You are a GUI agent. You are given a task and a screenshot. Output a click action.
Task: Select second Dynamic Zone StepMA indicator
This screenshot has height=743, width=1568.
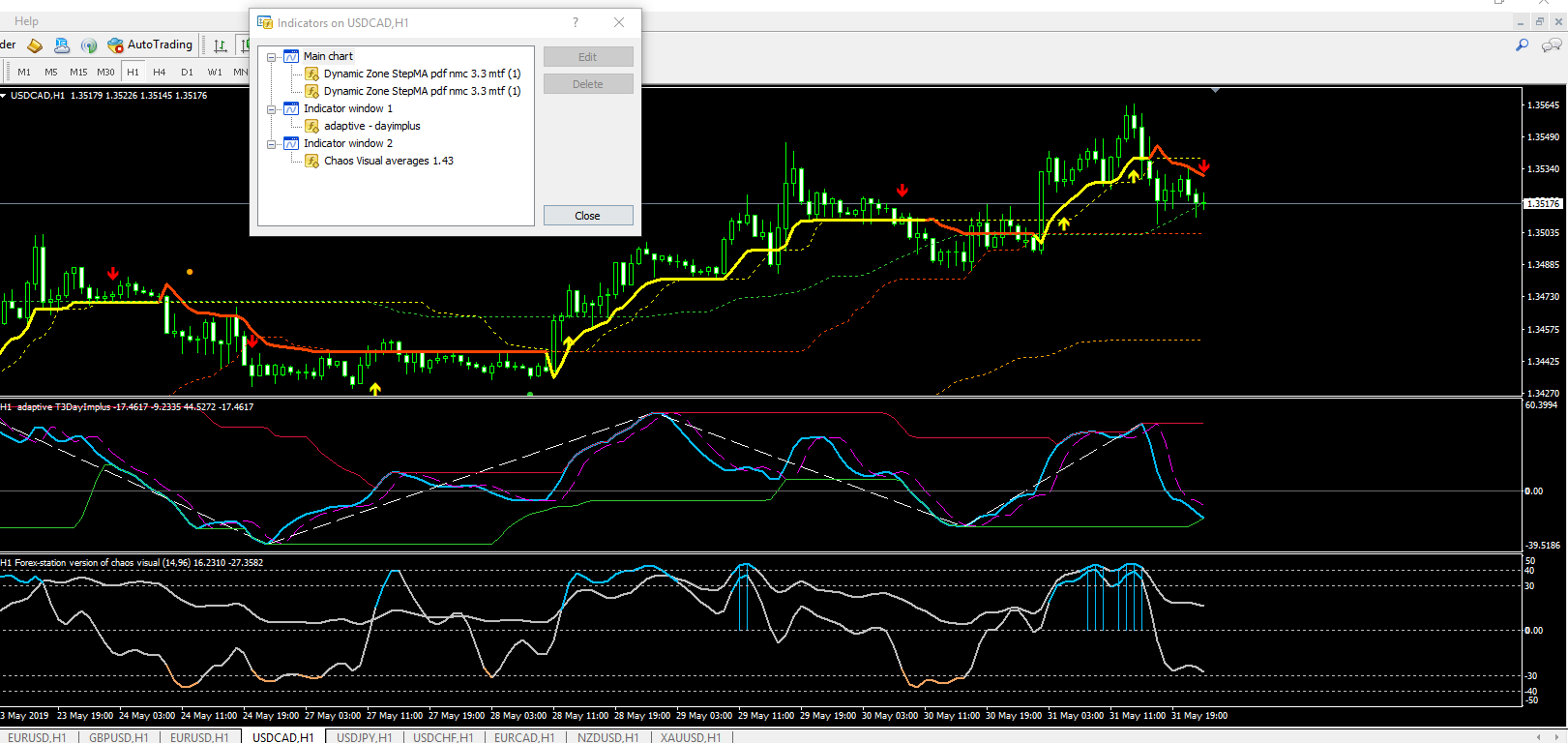(422, 91)
